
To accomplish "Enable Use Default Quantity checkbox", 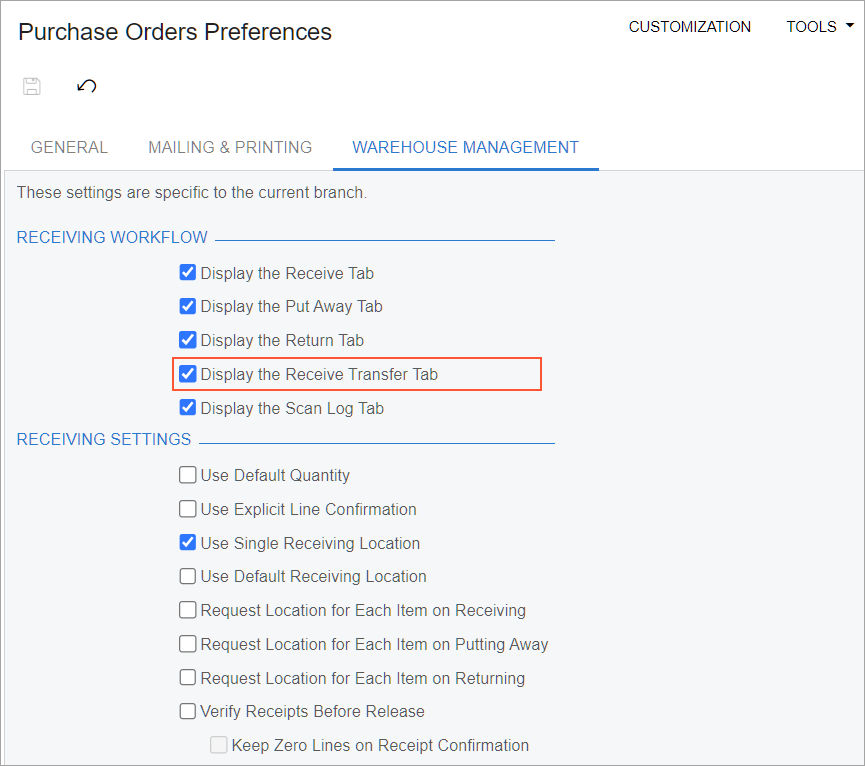I will (188, 475).
